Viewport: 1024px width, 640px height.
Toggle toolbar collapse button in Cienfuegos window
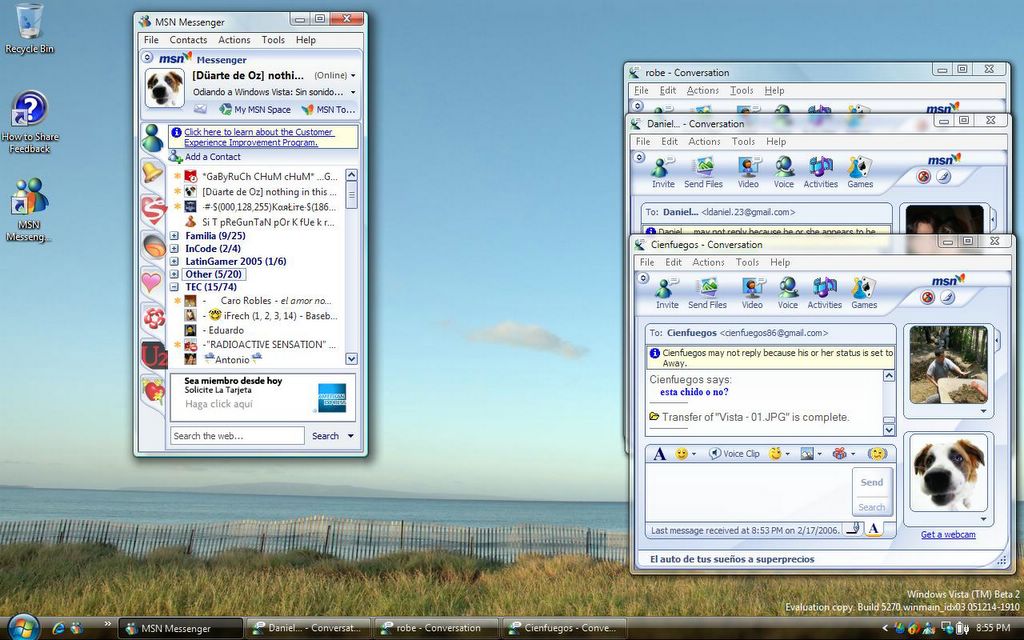click(643, 278)
